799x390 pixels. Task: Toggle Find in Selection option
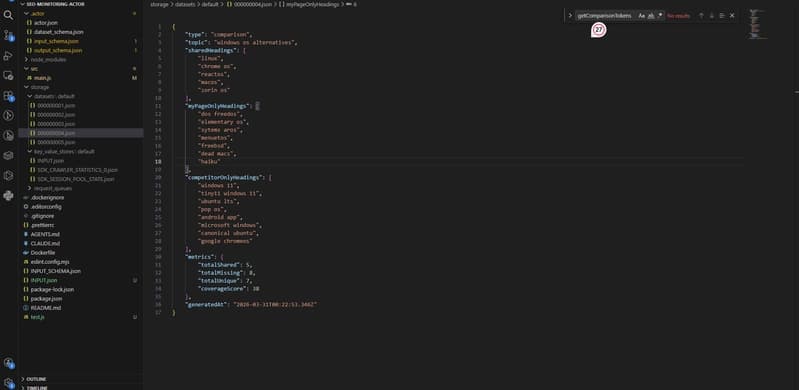pos(722,16)
